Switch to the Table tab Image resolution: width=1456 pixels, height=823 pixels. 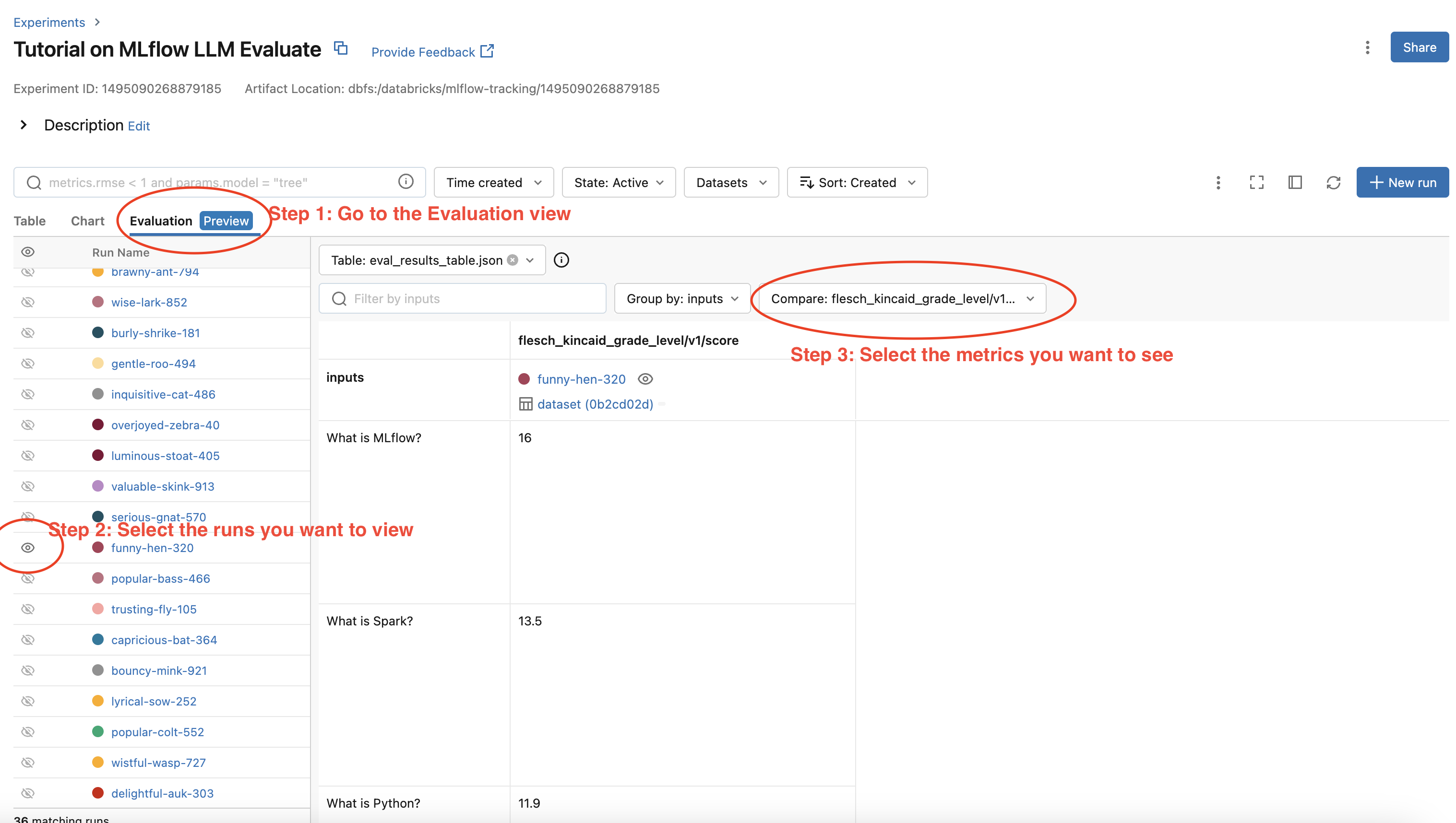click(x=29, y=221)
